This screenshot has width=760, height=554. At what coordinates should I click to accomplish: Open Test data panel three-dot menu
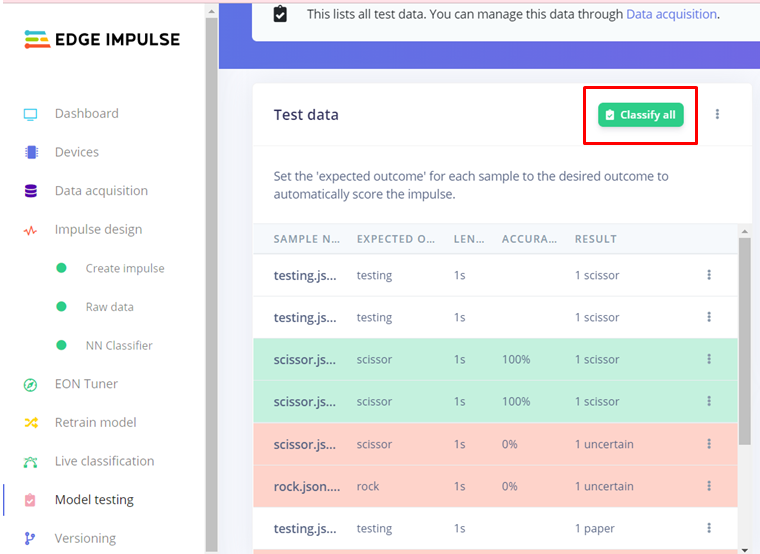[x=717, y=114]
